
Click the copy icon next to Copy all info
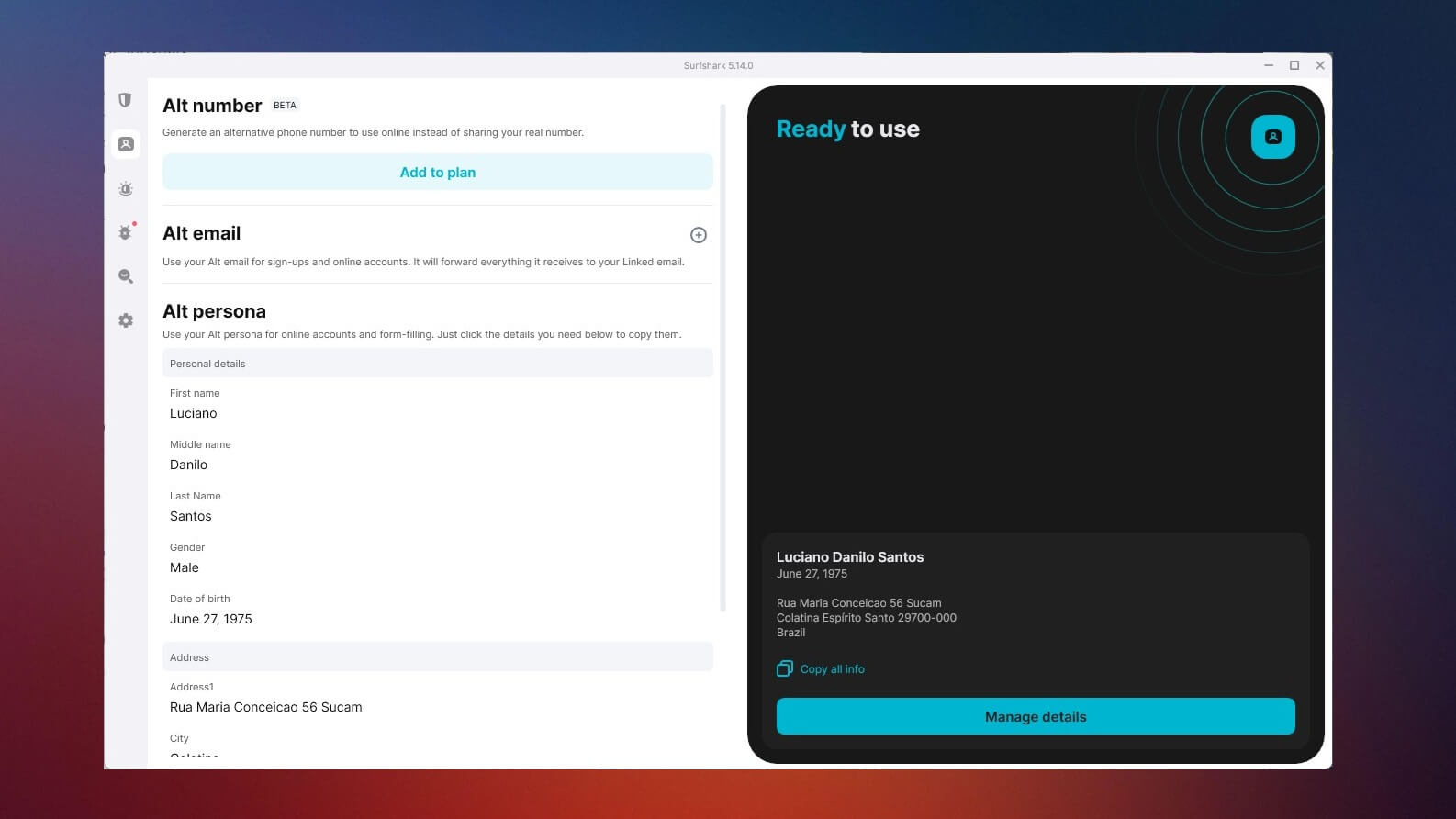click(785, 669)
